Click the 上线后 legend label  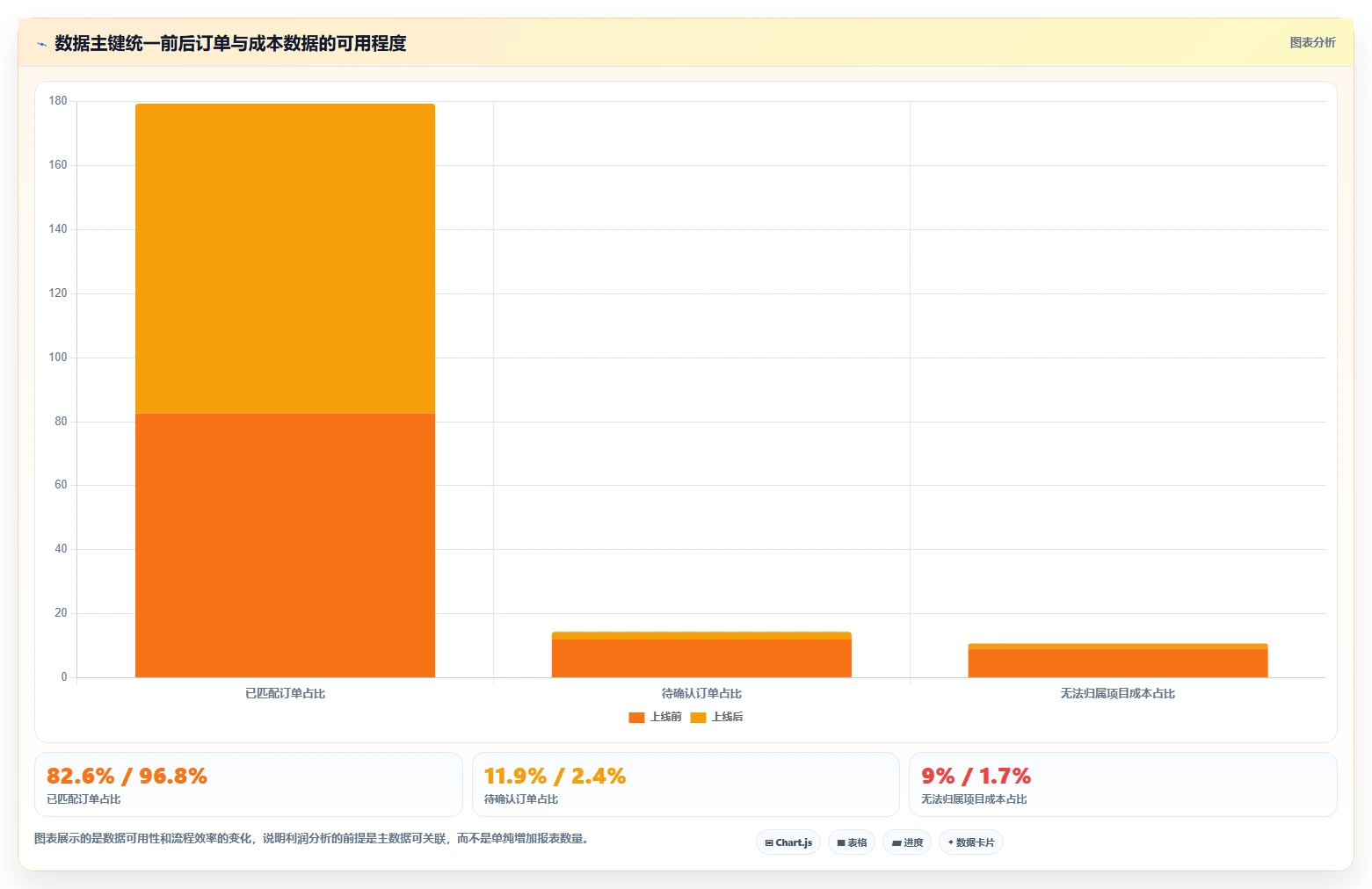(x=727, y=717)
